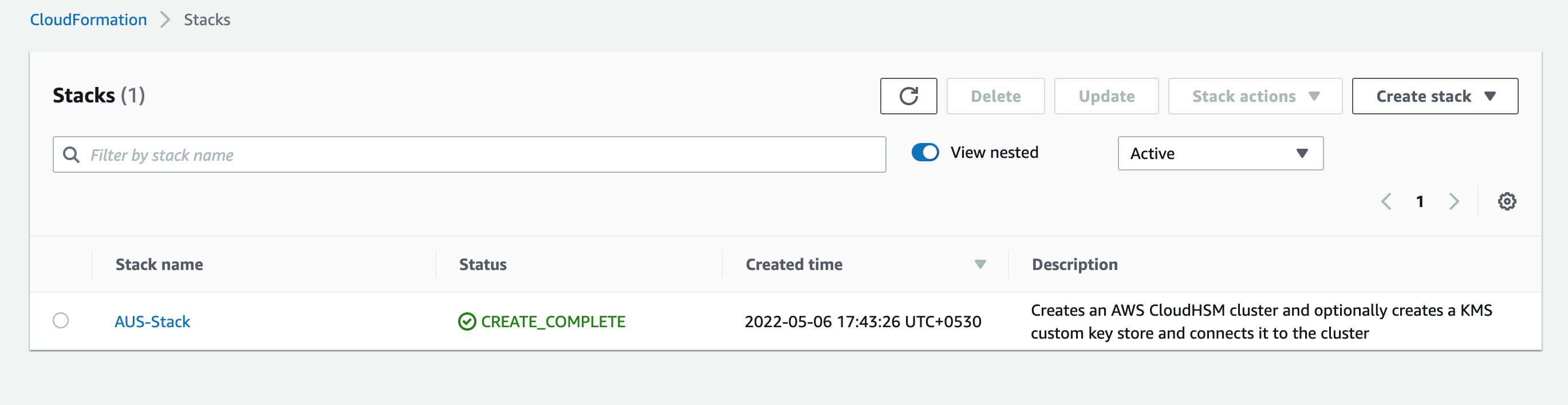1568x405 pixels.
Task: Click the Stacks breadcrumb item
Action: (x=207, y=19)
